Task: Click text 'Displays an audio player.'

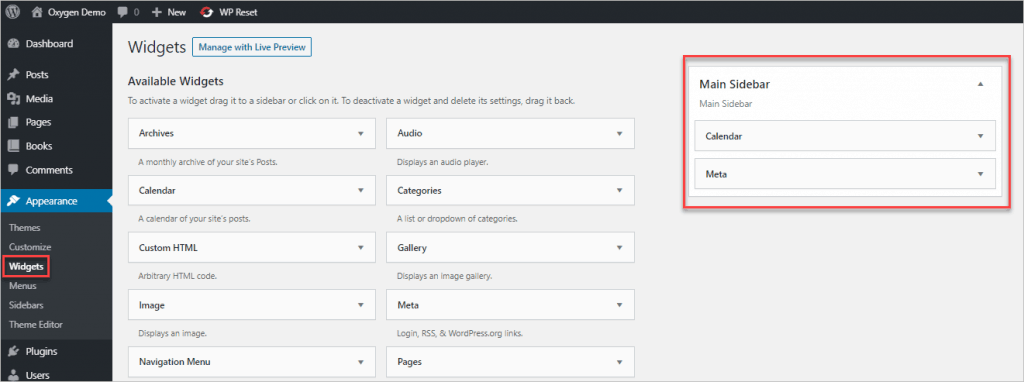Action: point(443,162)
